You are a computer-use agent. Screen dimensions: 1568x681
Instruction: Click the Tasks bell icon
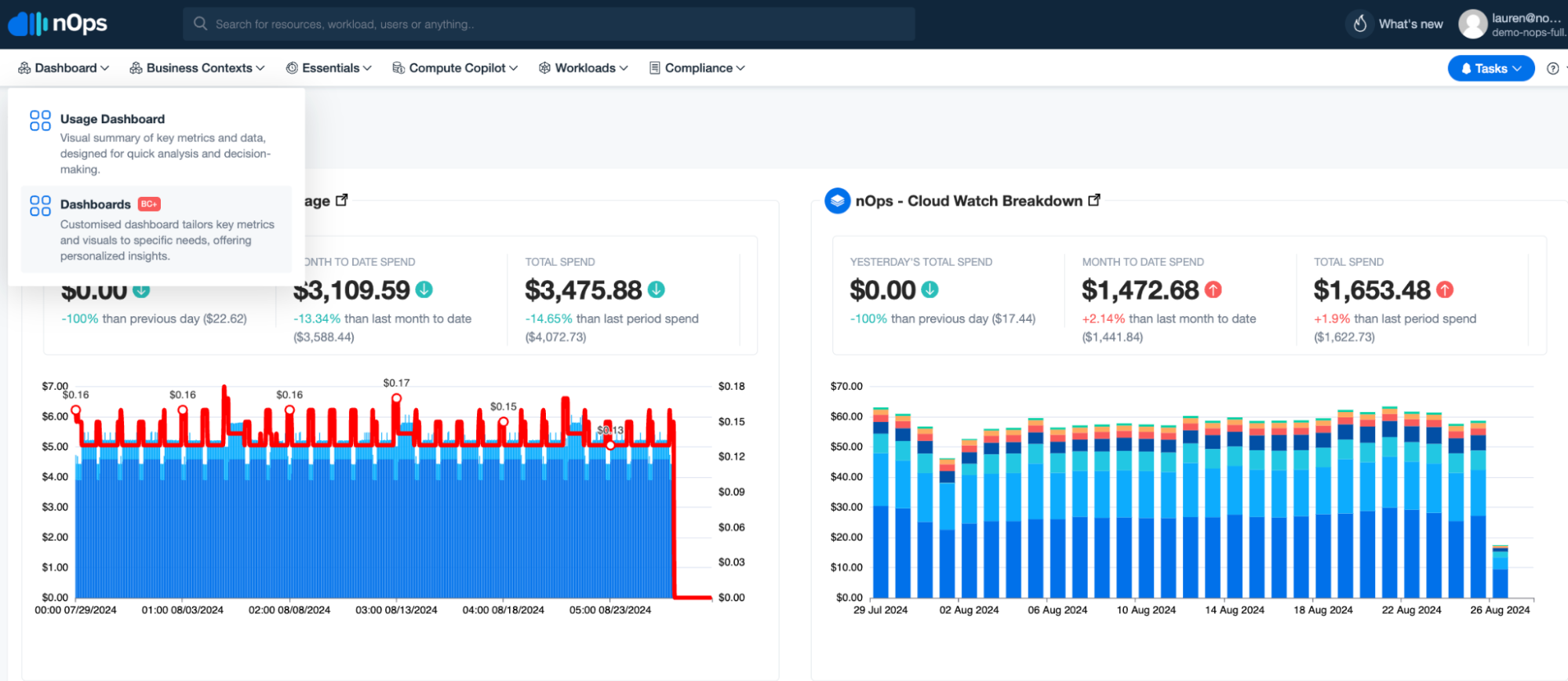click(x=1465, y=68)
